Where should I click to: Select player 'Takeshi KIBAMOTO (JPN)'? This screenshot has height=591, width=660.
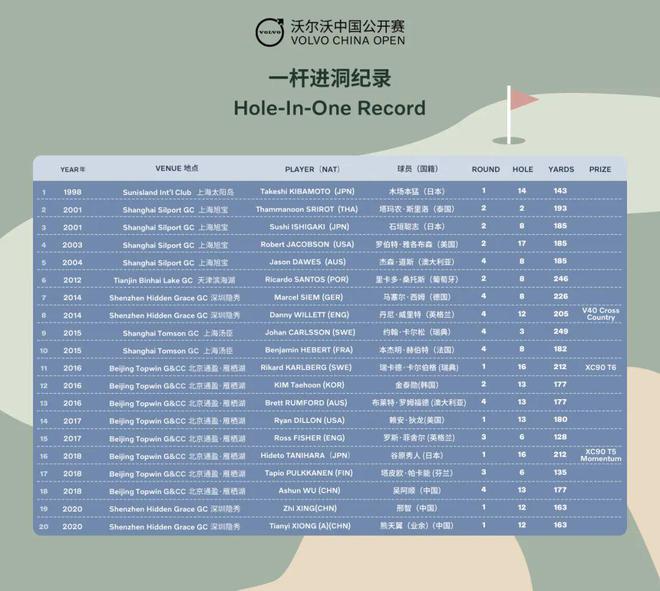coord(307,192)
